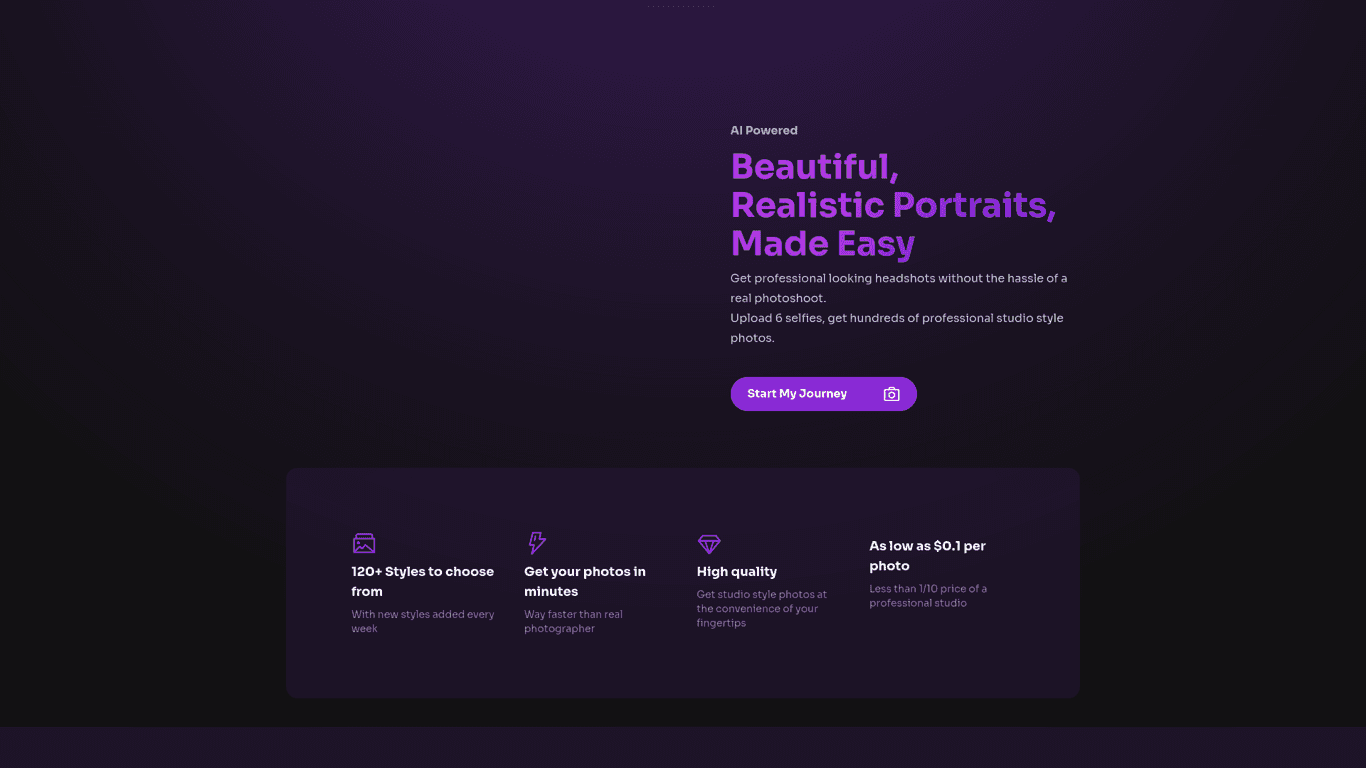1366x768 pixels.
Task: Click the Get professional looking headshots sentence
Action: point(899,288)
